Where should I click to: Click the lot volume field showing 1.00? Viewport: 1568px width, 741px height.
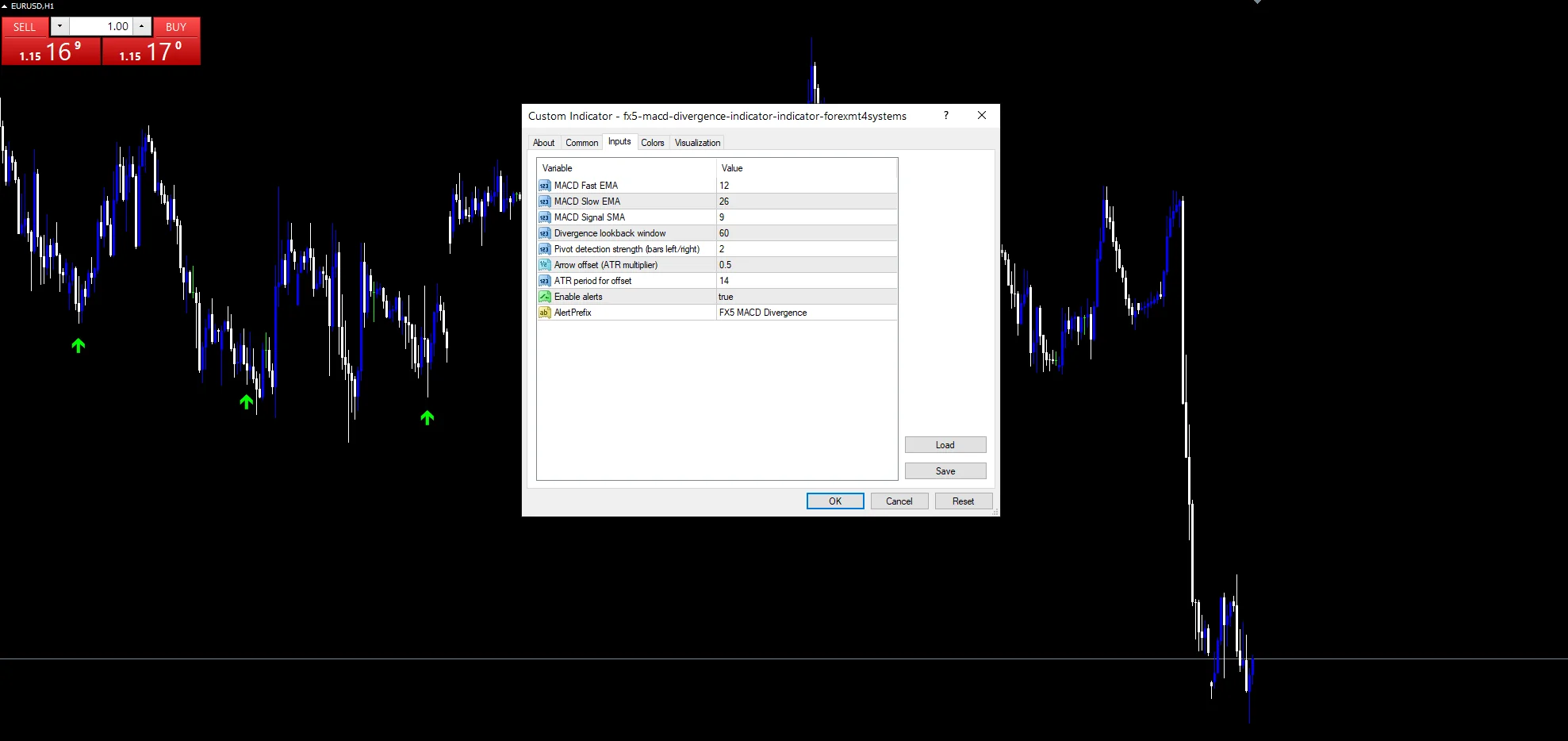coord(101,26)
